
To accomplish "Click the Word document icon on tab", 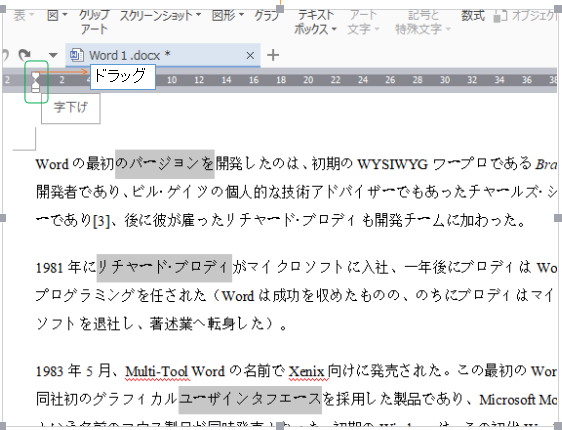I will (77, 55).
